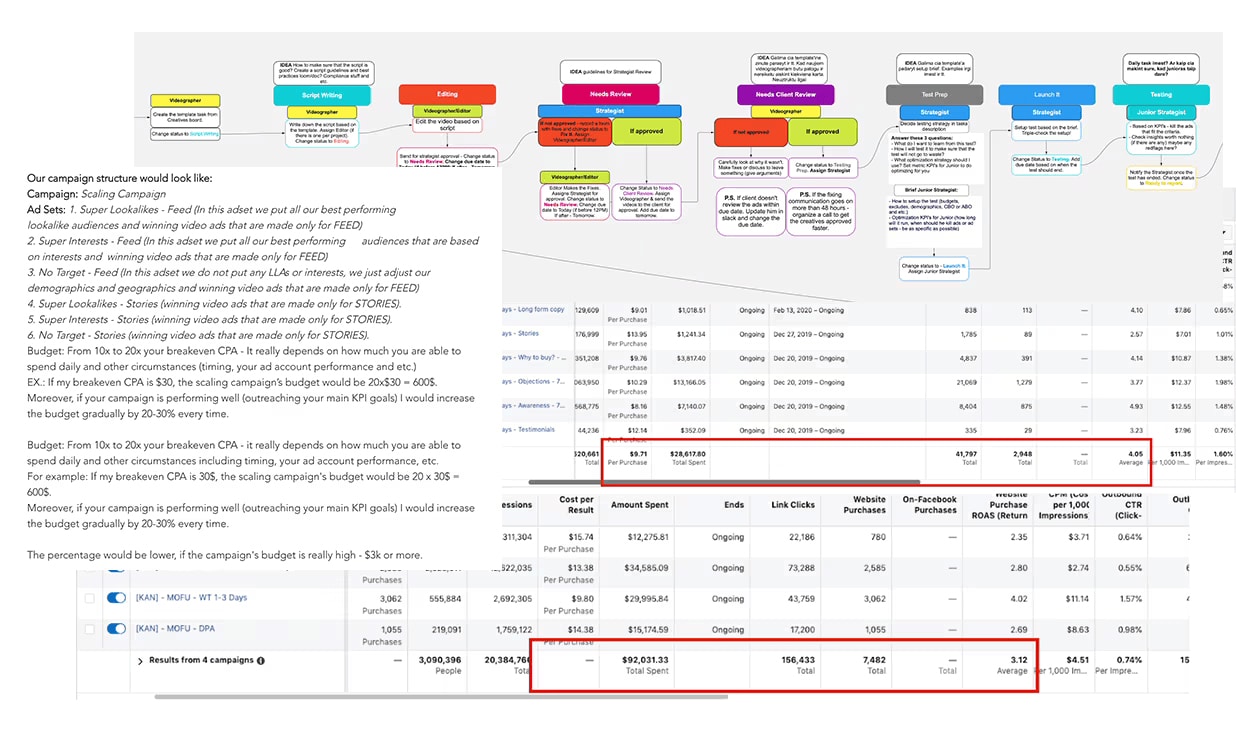The height and width of the screenshot is (736, 1236).
Task: Tick the checkbox beside KAN MOFU WT 1-3 Days
Action: point(90,598)
